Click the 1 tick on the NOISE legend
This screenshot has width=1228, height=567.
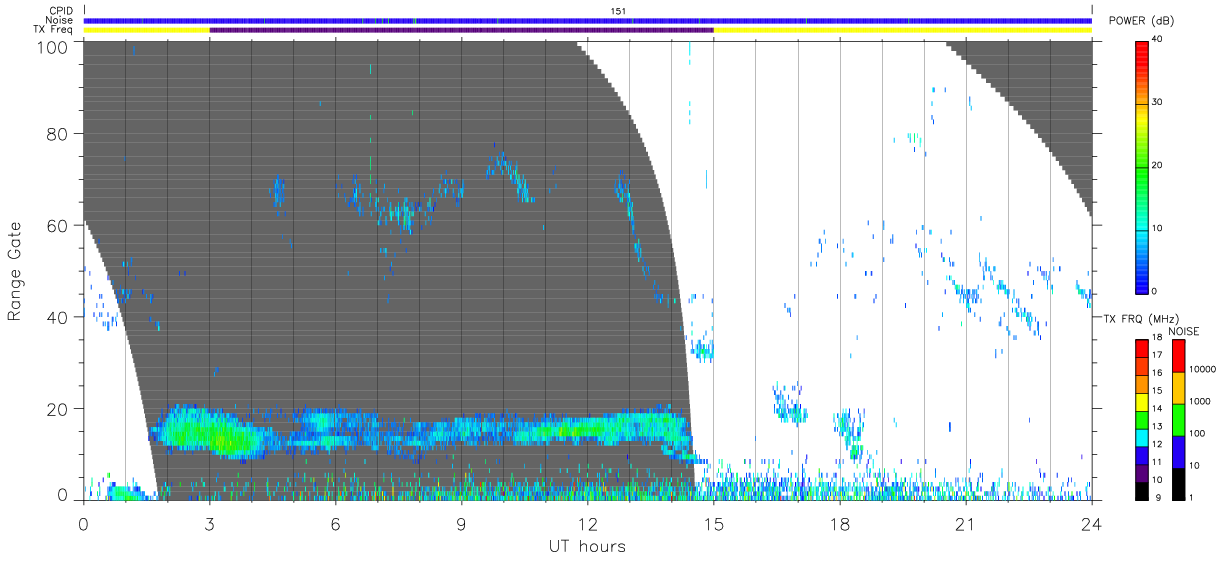pos(1191,497)
